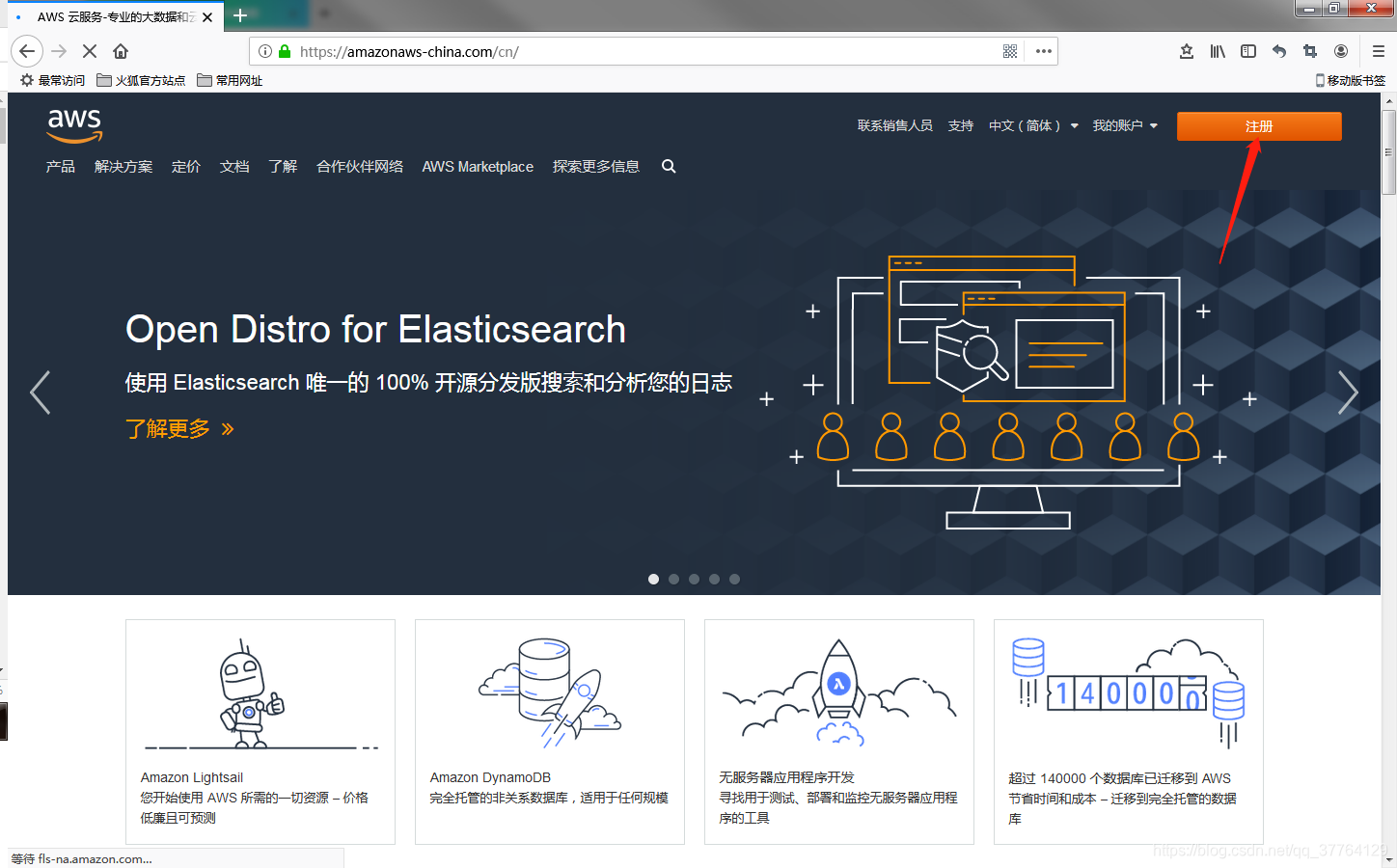Viewport: 1397px width, 868px height.
Task: Click 了解更多 link in banner
Action: (x=179, y=428)
